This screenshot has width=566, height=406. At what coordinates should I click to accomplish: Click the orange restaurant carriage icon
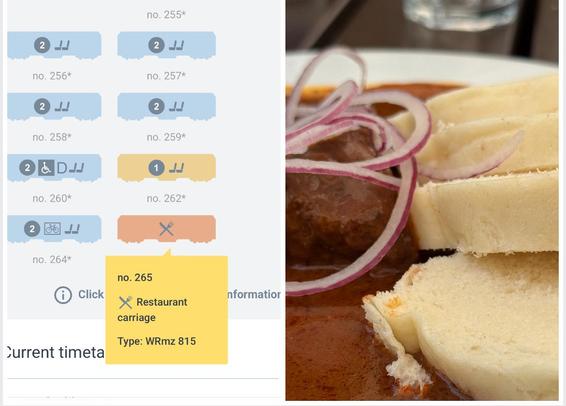coord(166,229)
